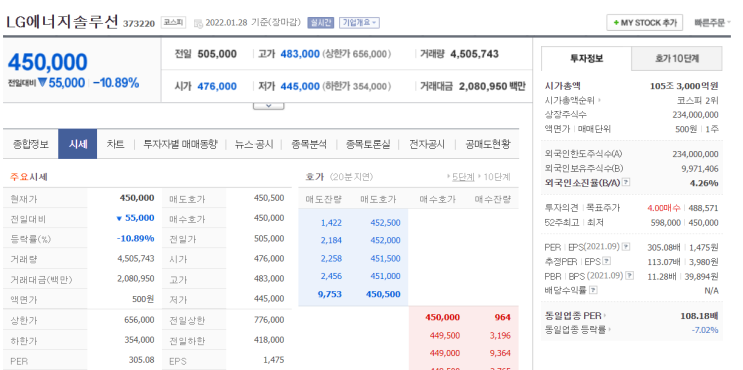Click the 시가총액 105조 3,000억원 value
743x370 pixels.
(684, 86)
